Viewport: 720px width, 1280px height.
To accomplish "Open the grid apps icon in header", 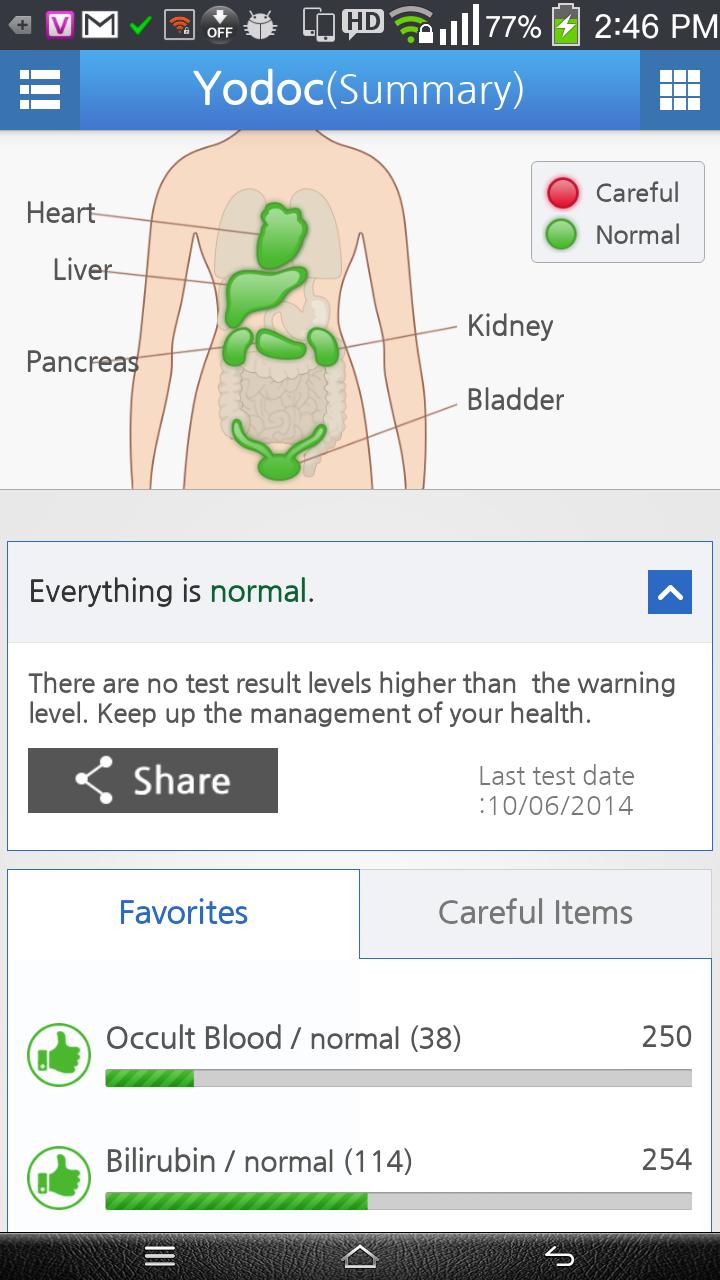I will point(680,90).
